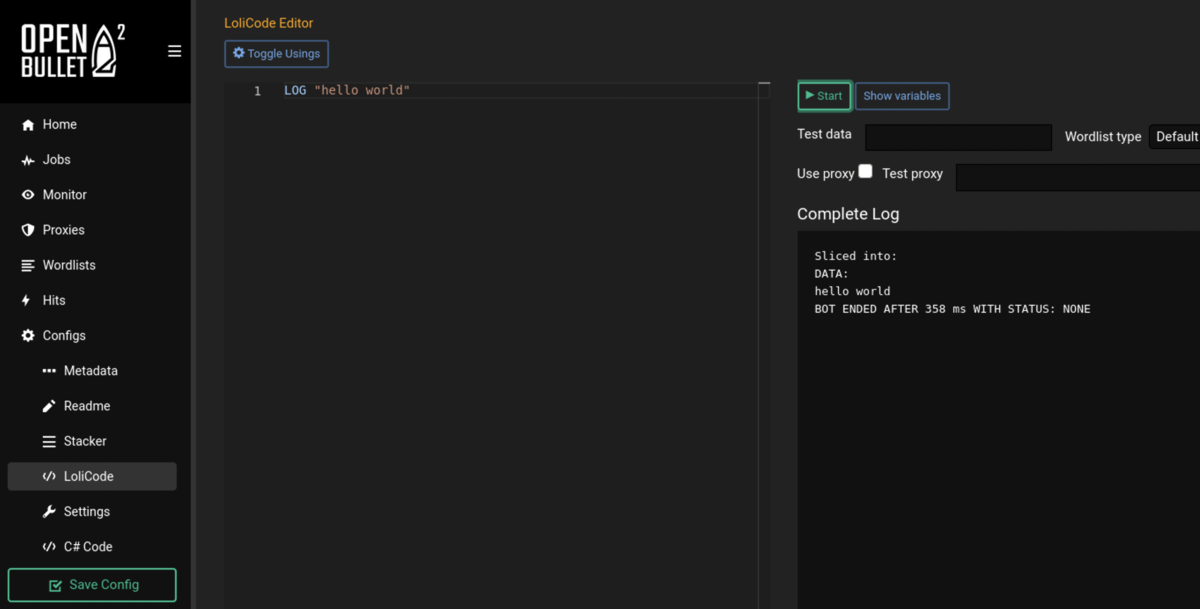The height and width of the screenshot is (609, 1200).
Task: Click the LoliCode Editor heading
Action: [x=269, y=23]
